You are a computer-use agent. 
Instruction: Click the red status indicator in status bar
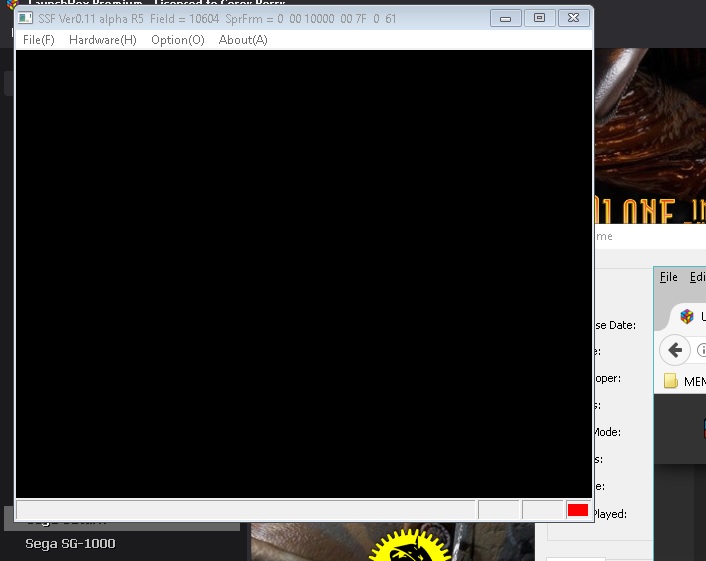pos(577,510)
